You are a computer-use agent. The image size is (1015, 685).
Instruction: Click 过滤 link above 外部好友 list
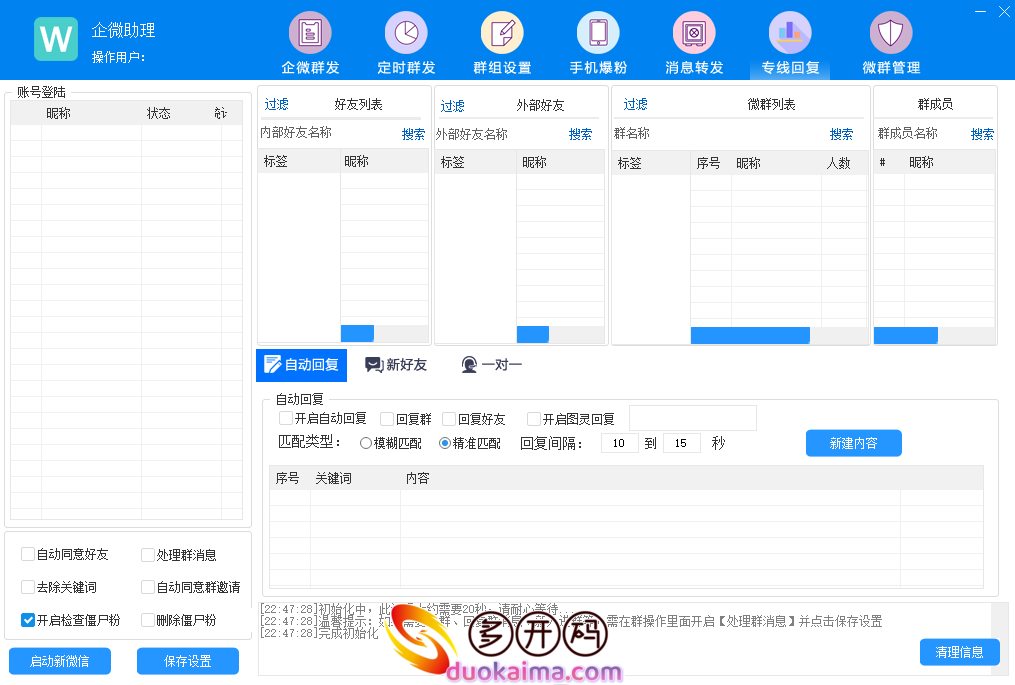coord(453,106)
